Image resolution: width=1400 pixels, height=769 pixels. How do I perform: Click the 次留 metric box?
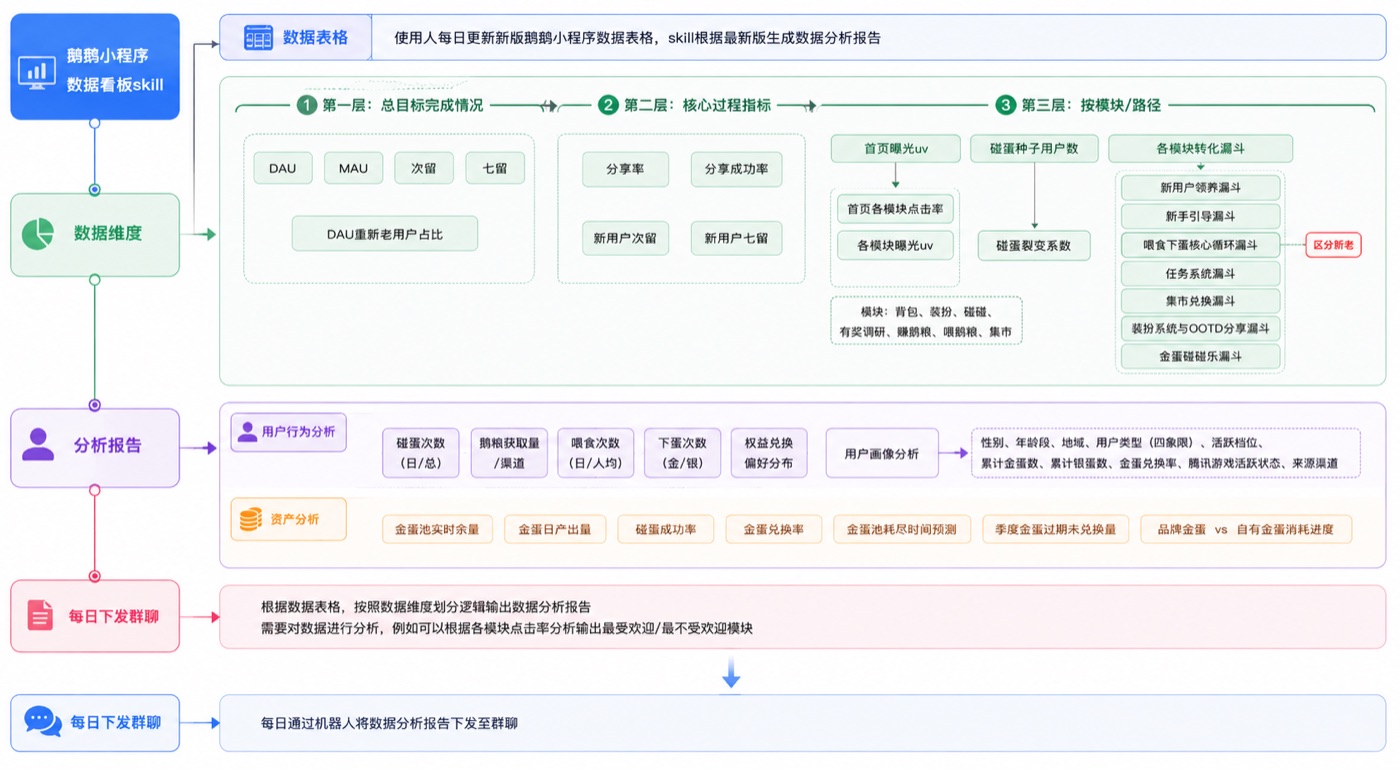(x=424, y=168)
